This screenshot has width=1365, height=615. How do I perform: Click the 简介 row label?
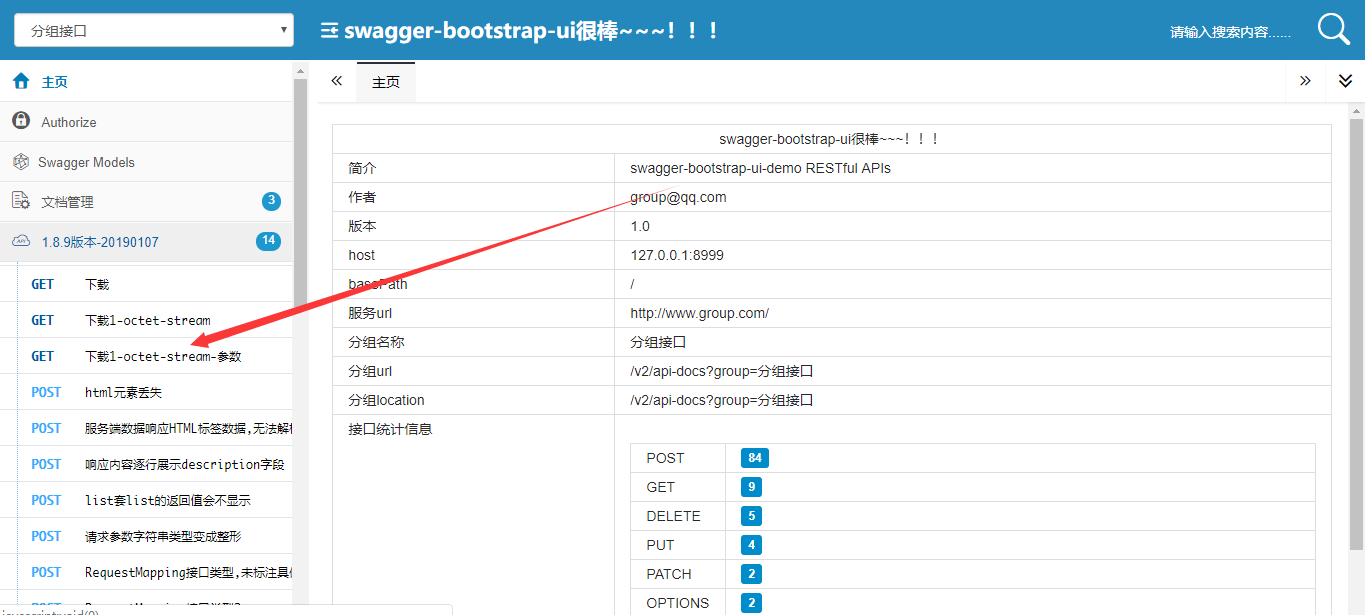pos(362,168)
